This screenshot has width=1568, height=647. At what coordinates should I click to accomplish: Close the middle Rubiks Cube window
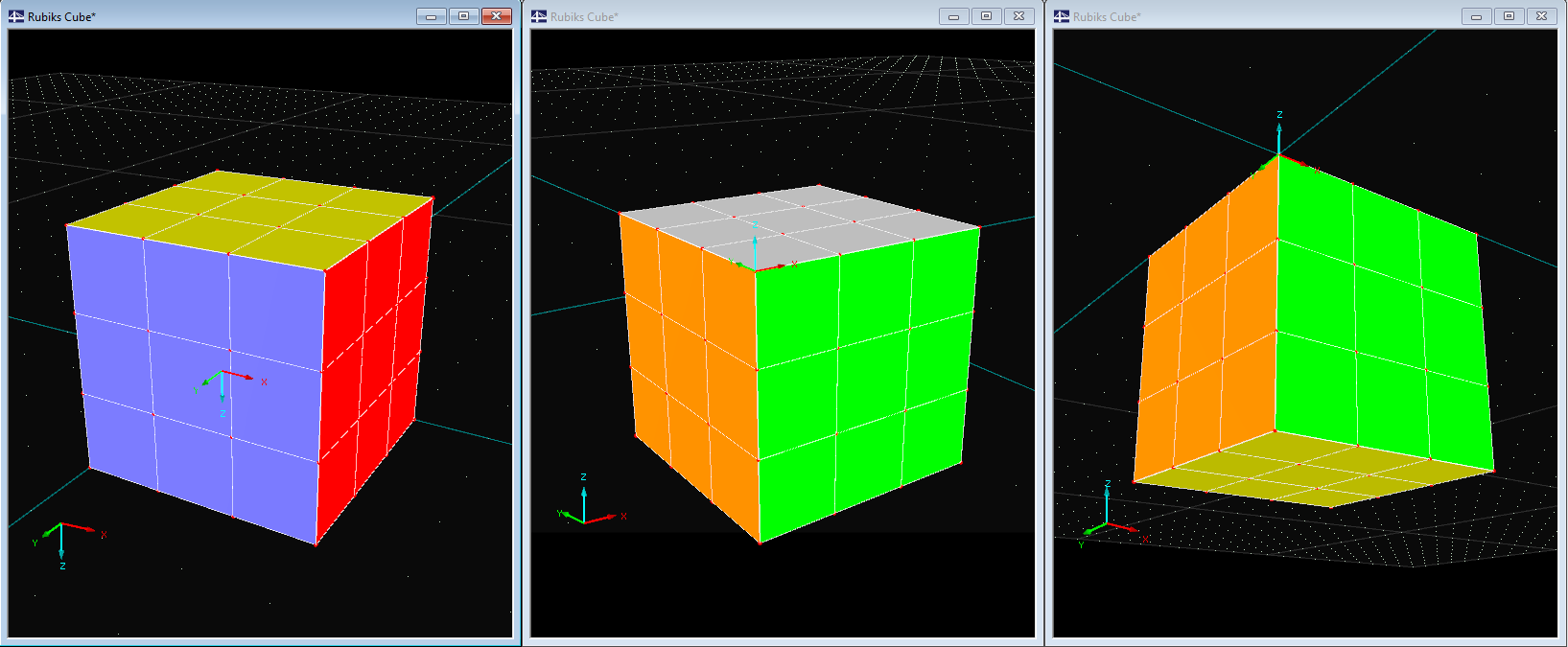(1018, 16)
